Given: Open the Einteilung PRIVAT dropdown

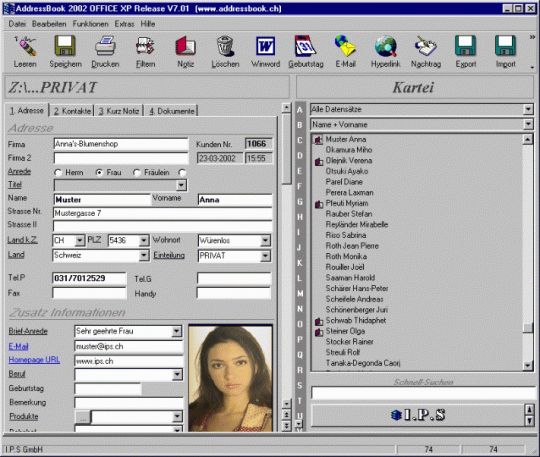Looking at the screenshot, I should click(x=266, y=256).
